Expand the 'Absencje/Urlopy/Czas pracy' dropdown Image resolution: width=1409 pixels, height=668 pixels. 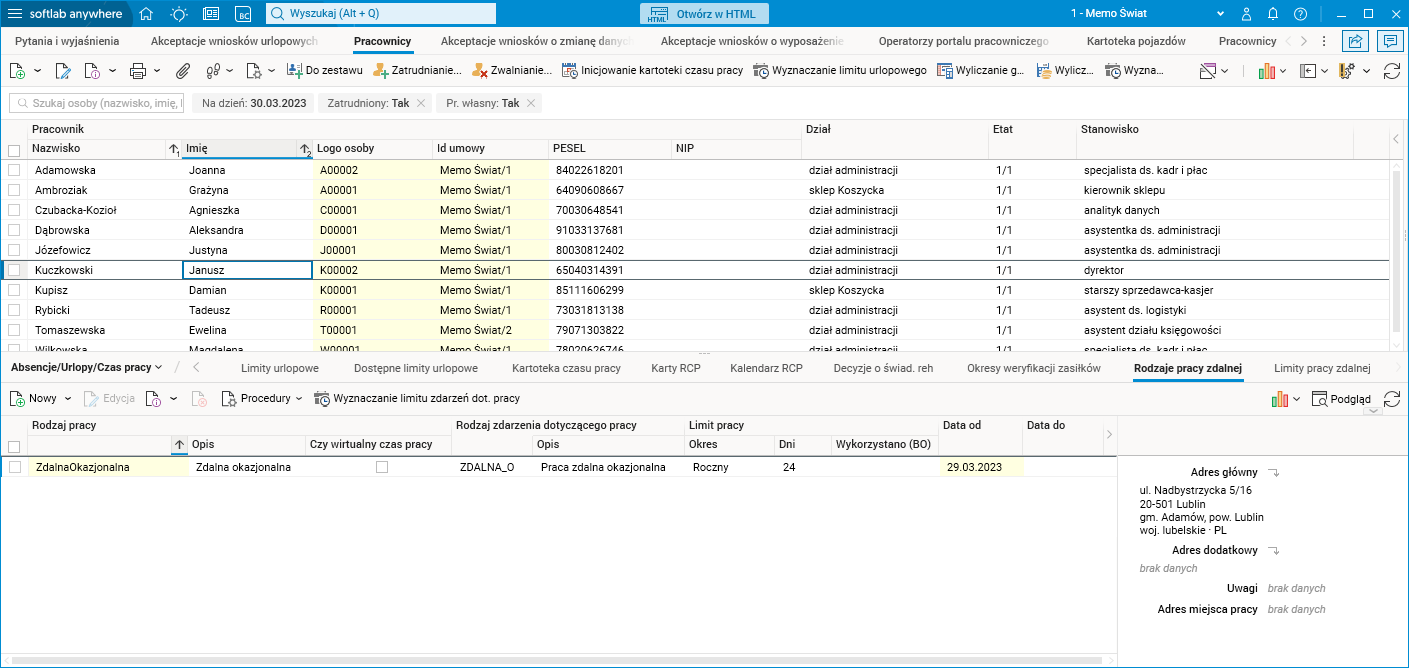click(x=86, y=368)
